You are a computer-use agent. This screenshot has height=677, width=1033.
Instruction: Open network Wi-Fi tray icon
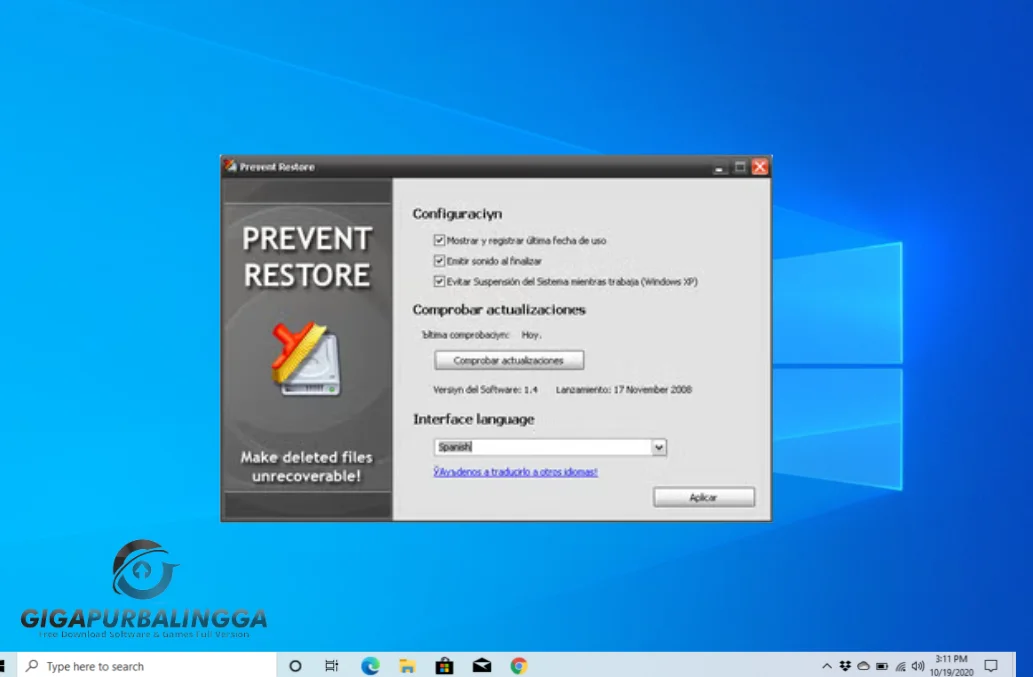(900, 666)
